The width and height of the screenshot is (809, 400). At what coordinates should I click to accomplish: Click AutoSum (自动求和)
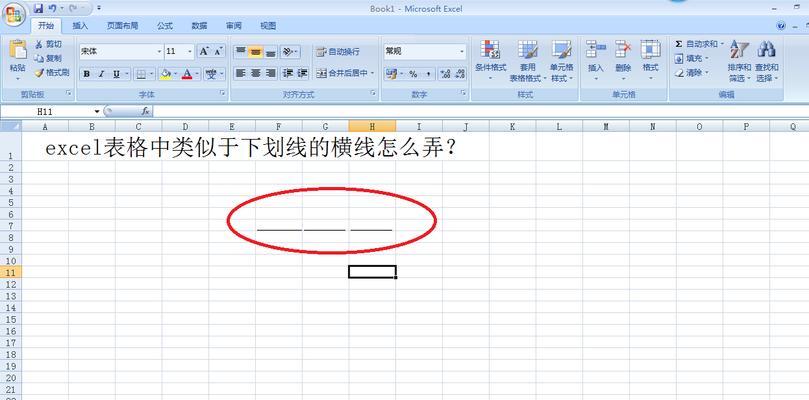click(x=699, y=44)
